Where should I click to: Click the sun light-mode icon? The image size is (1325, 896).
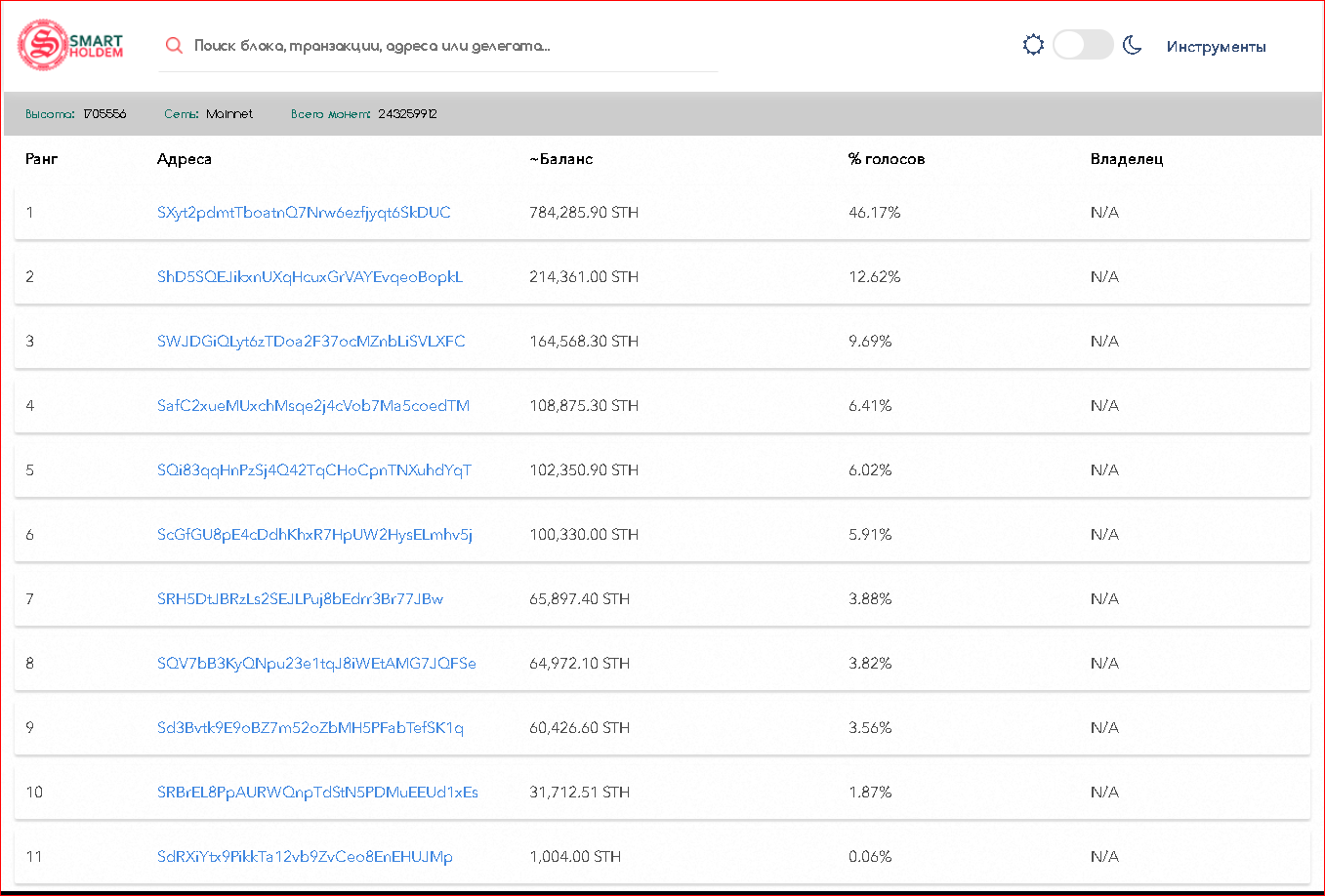click(1033, 45)
